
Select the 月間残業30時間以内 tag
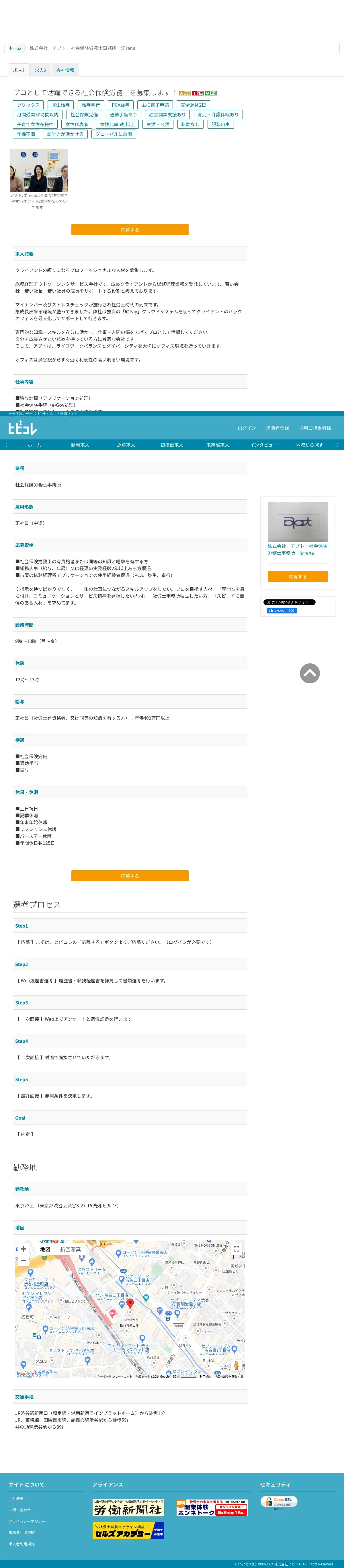(x=38, y=114)
